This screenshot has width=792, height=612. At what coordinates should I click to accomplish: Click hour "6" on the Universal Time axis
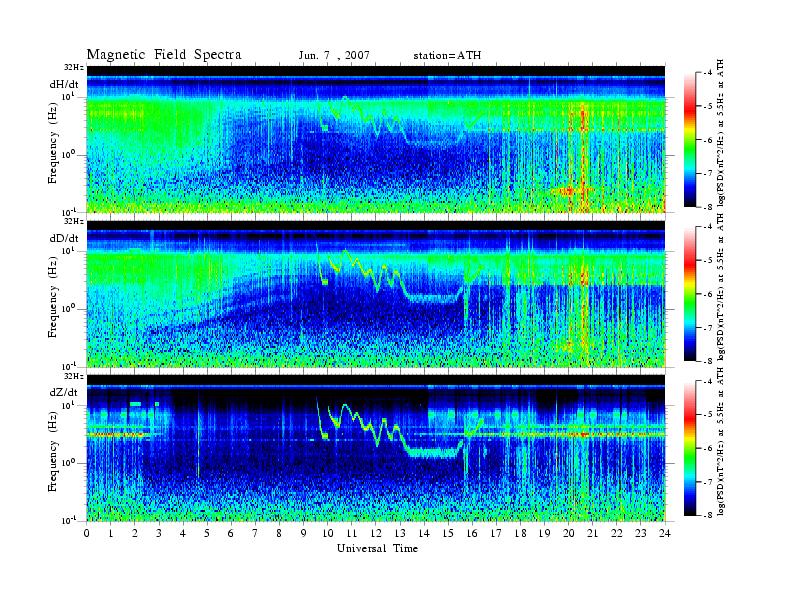[x=231, y=534]
